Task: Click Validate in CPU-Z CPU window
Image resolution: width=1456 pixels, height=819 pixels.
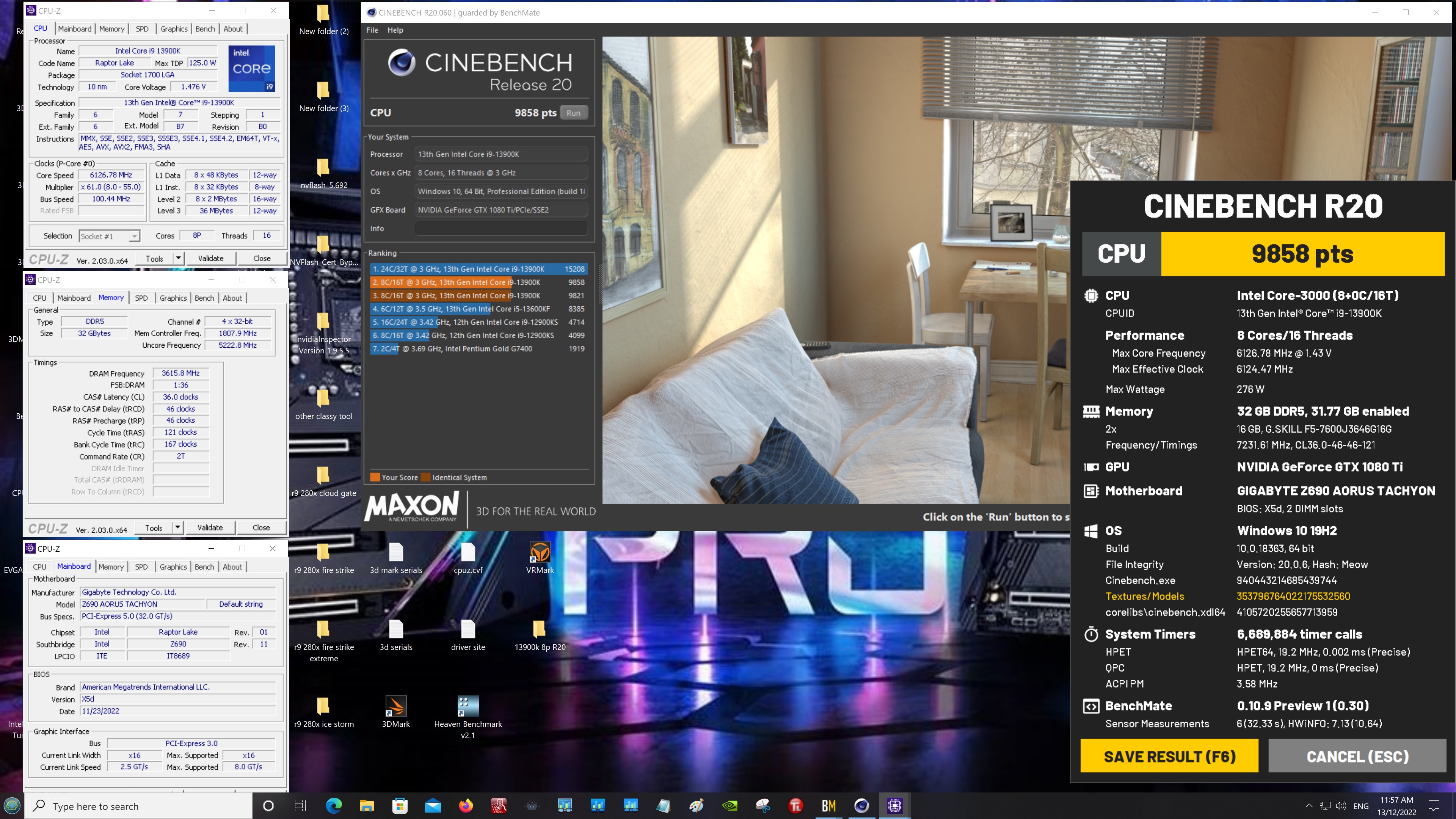Action: [x=211, y=258]
